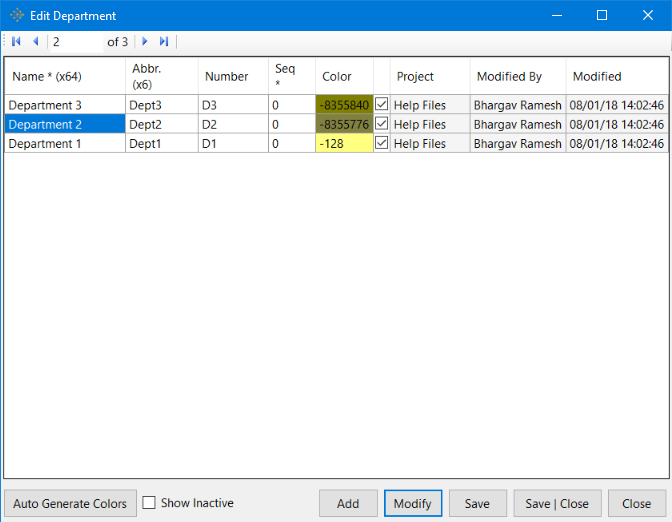Screen dimensions: 672x522
Task: Click the D3 number cell
Action: coord(233,105)
